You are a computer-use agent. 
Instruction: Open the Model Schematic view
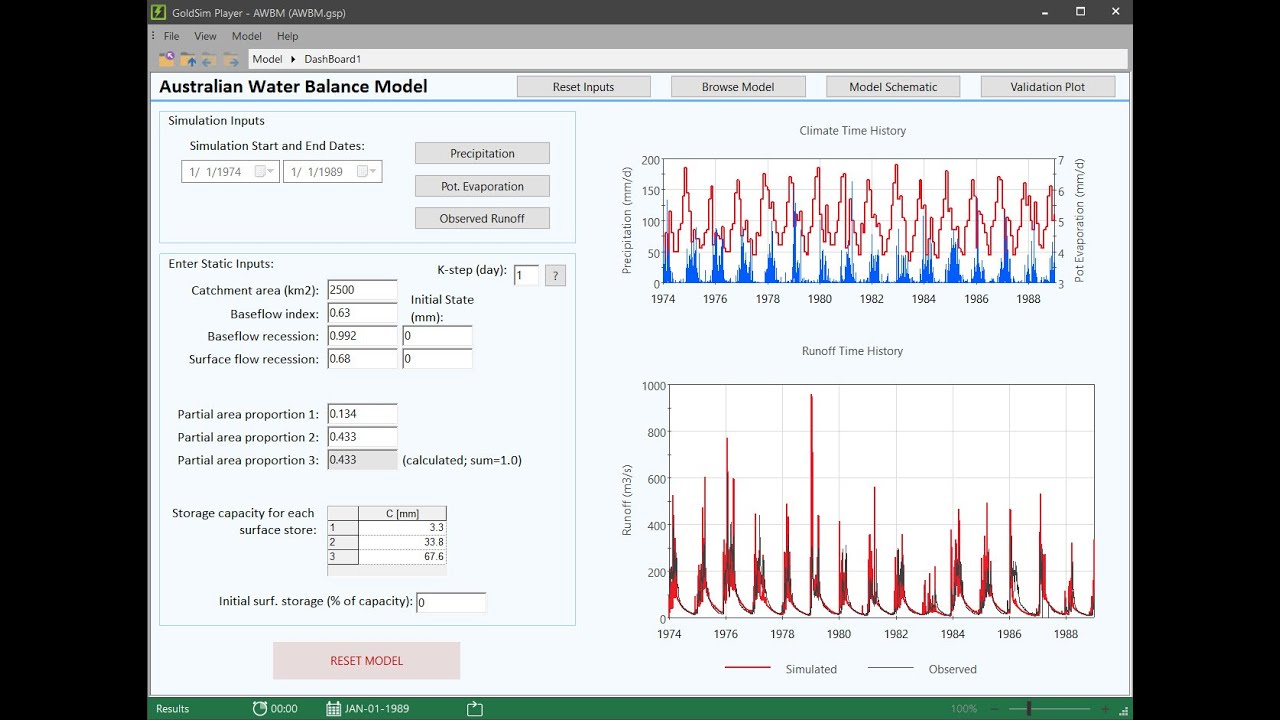click(893, 87)
